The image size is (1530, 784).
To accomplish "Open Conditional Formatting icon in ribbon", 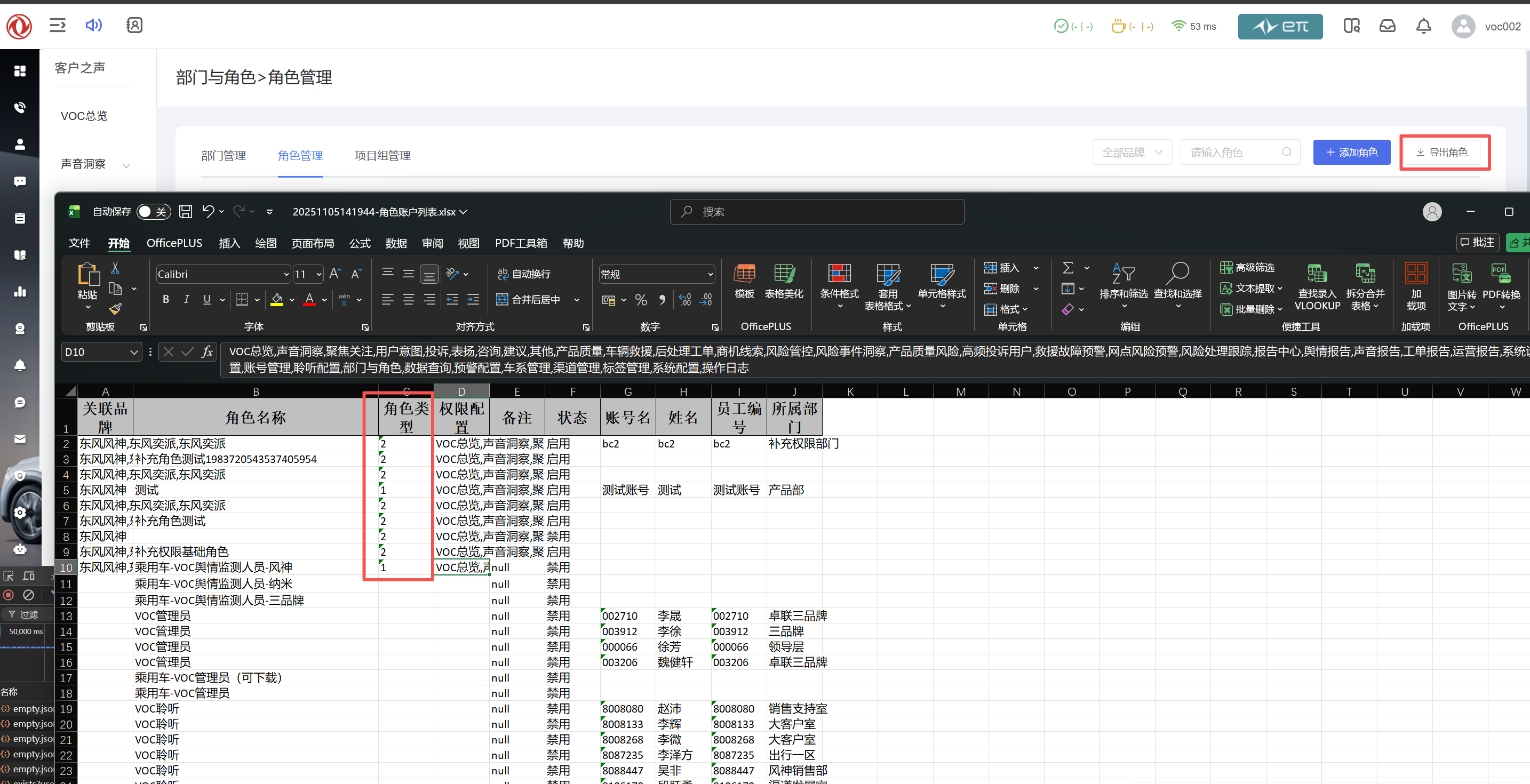I will click(839, 274).
